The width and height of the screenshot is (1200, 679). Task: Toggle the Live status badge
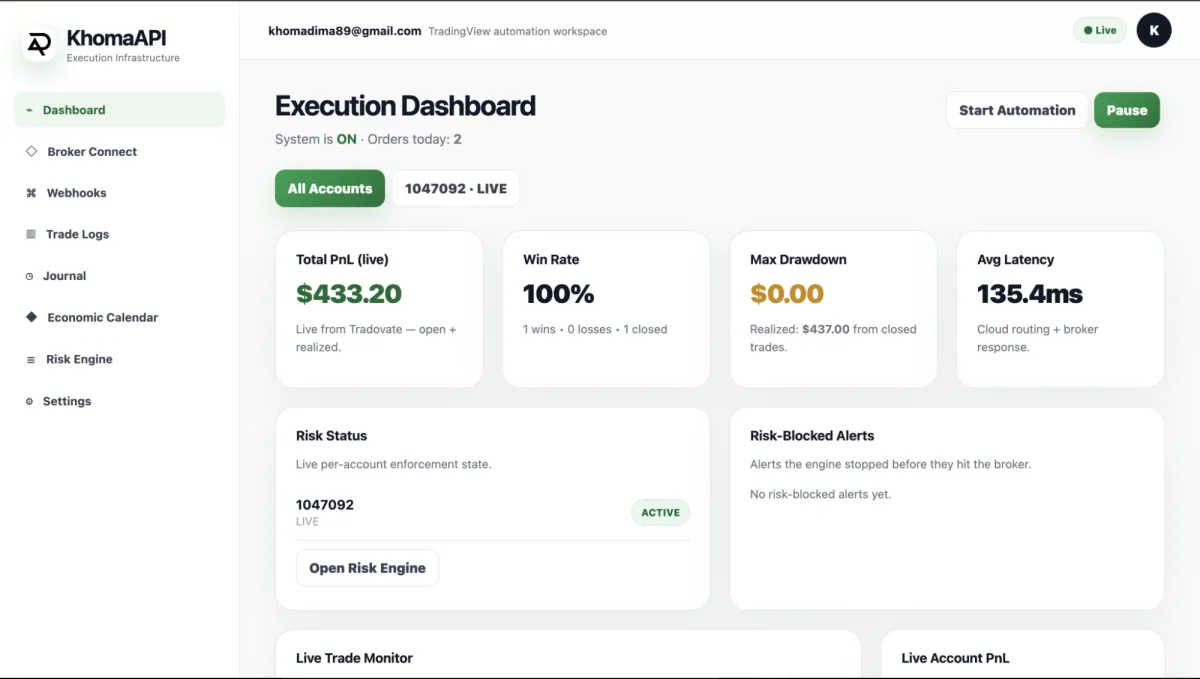pos(1100,30)
